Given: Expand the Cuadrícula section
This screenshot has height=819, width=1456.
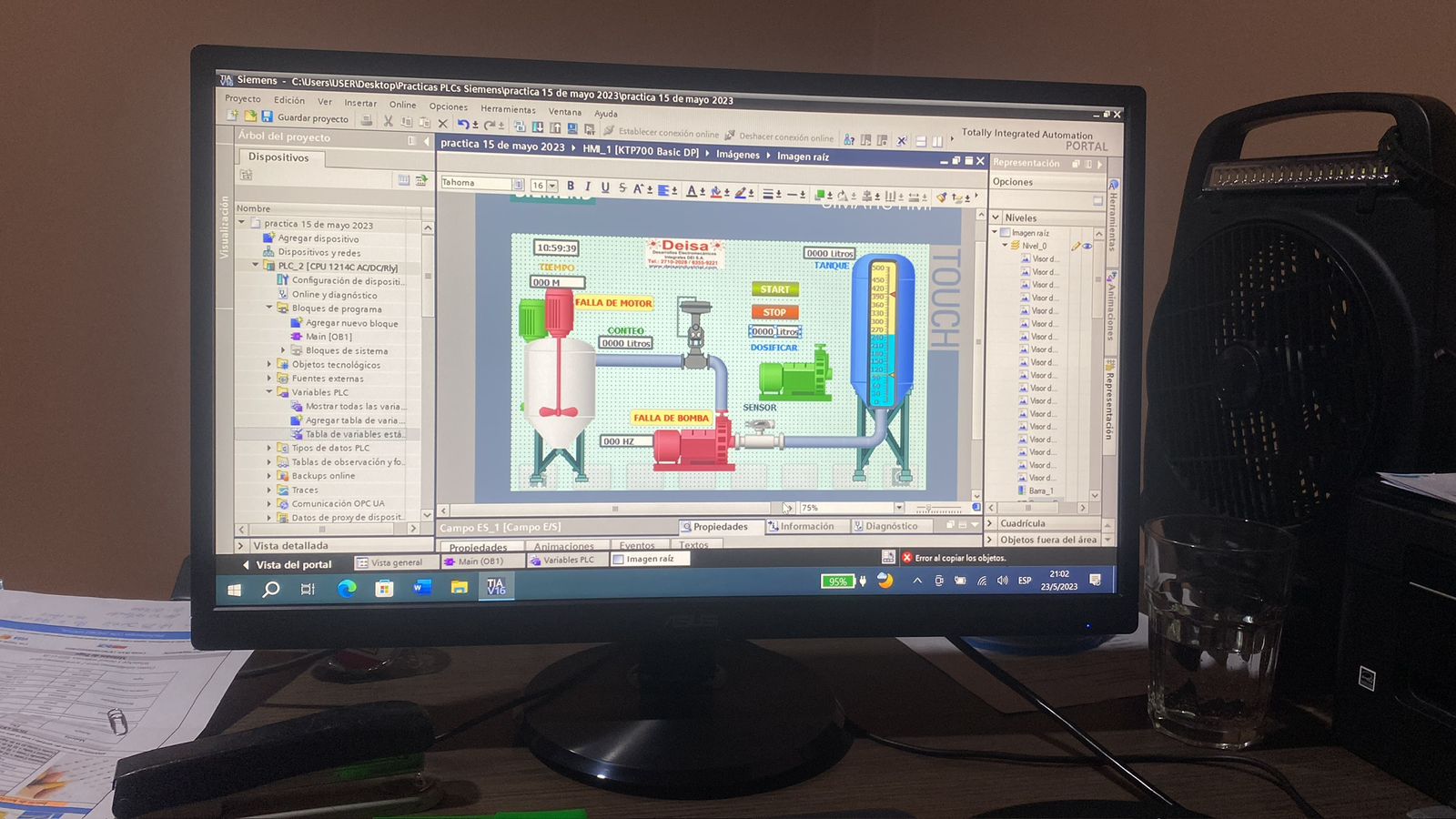Looking at the screenshot, I should (x=990, y=523).
